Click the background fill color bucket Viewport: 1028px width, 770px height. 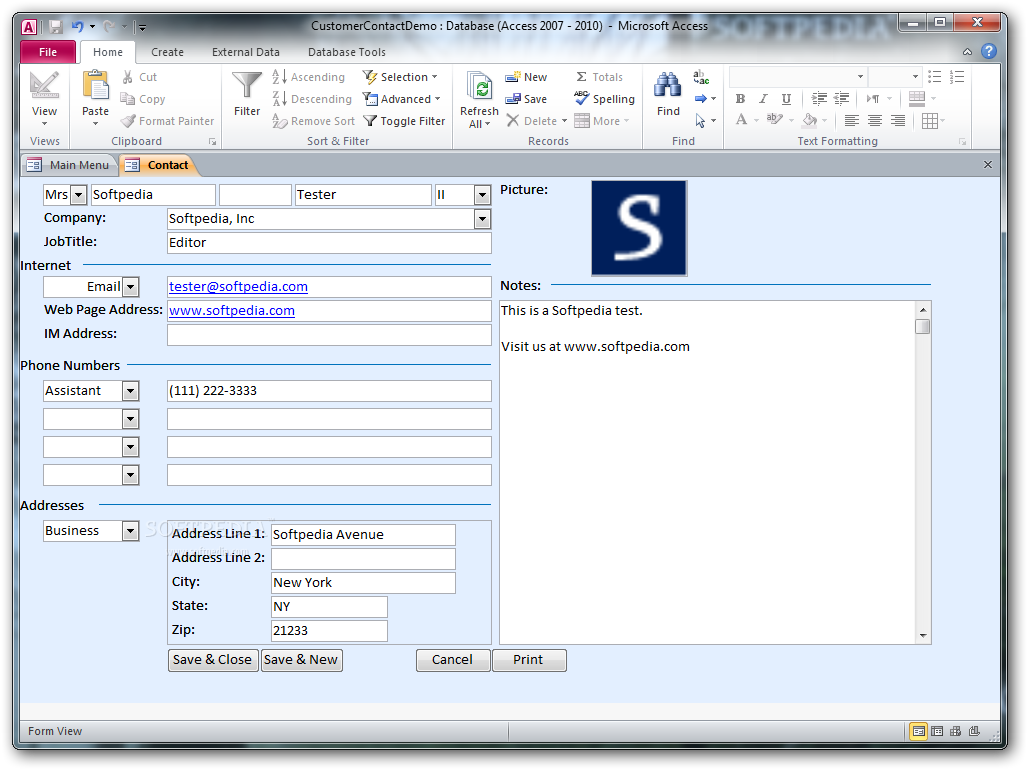(810, 120)
